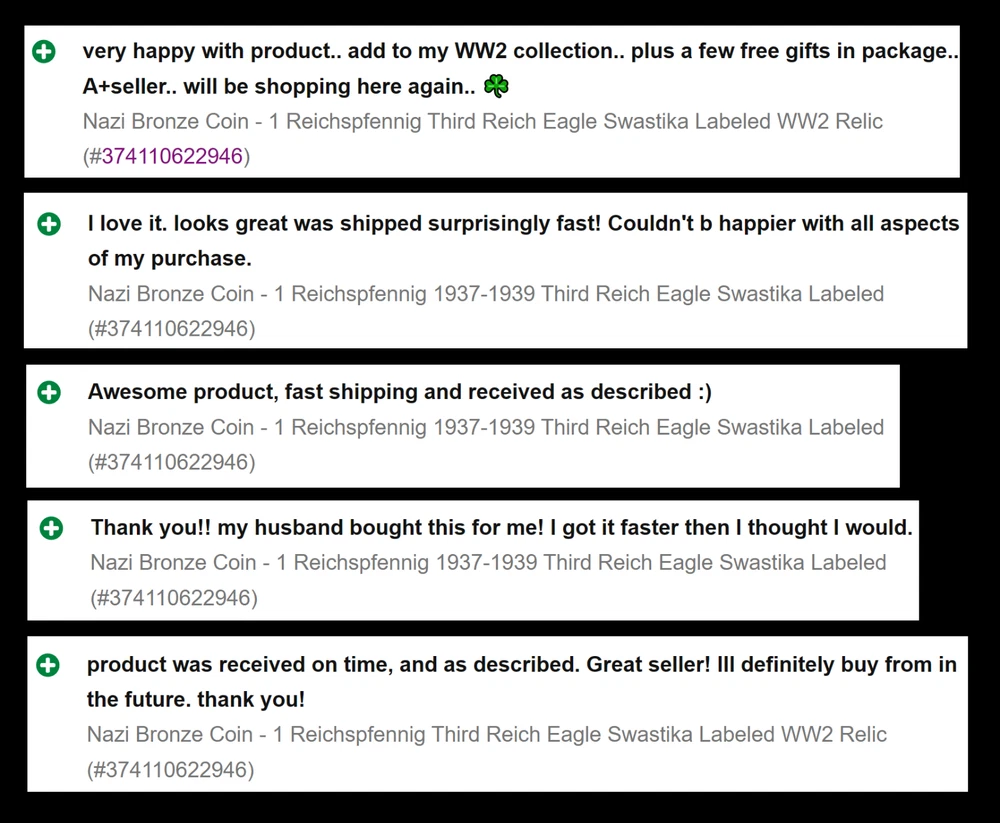Screen dimensions: 1000x823
Task: Click the listing title below "Couldn't b happier" feedback
Action: (486, 294)
